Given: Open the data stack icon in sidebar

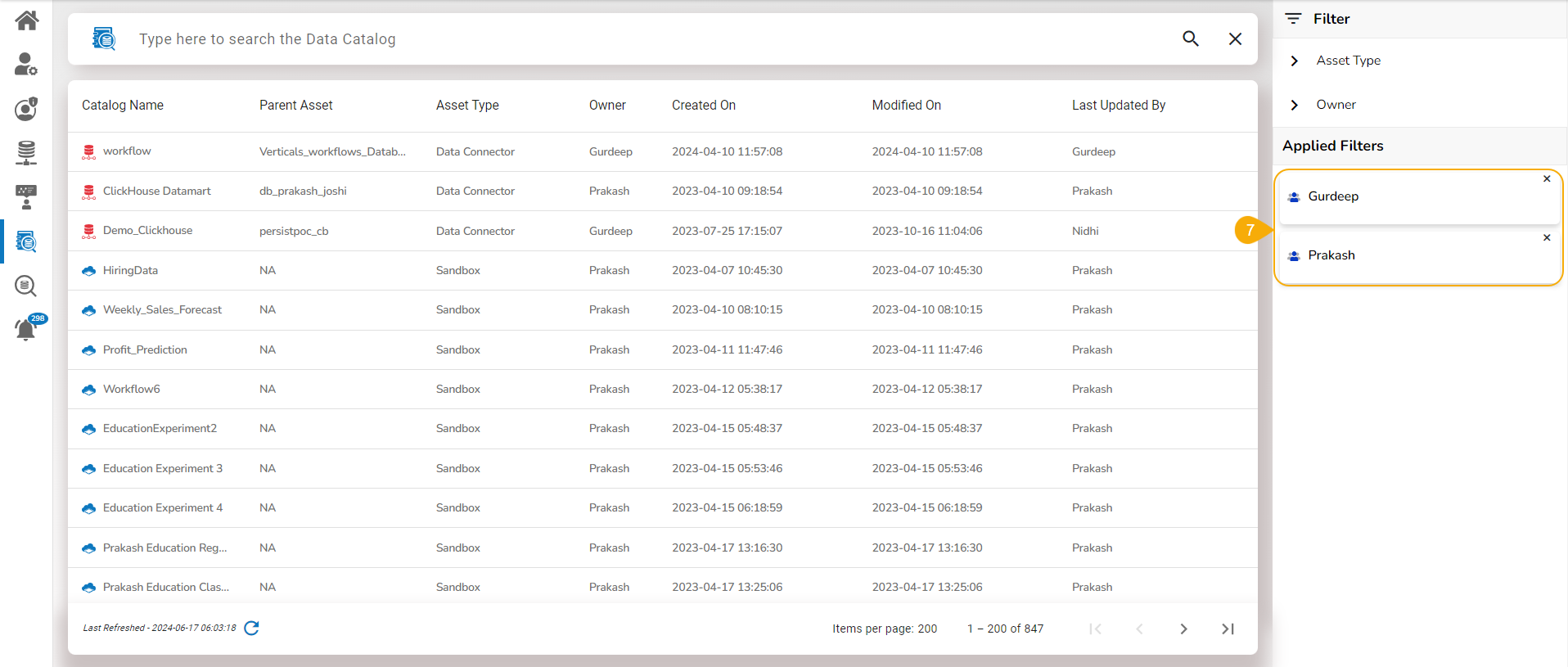Looking at the screenshot, I should tap(26, 152).
